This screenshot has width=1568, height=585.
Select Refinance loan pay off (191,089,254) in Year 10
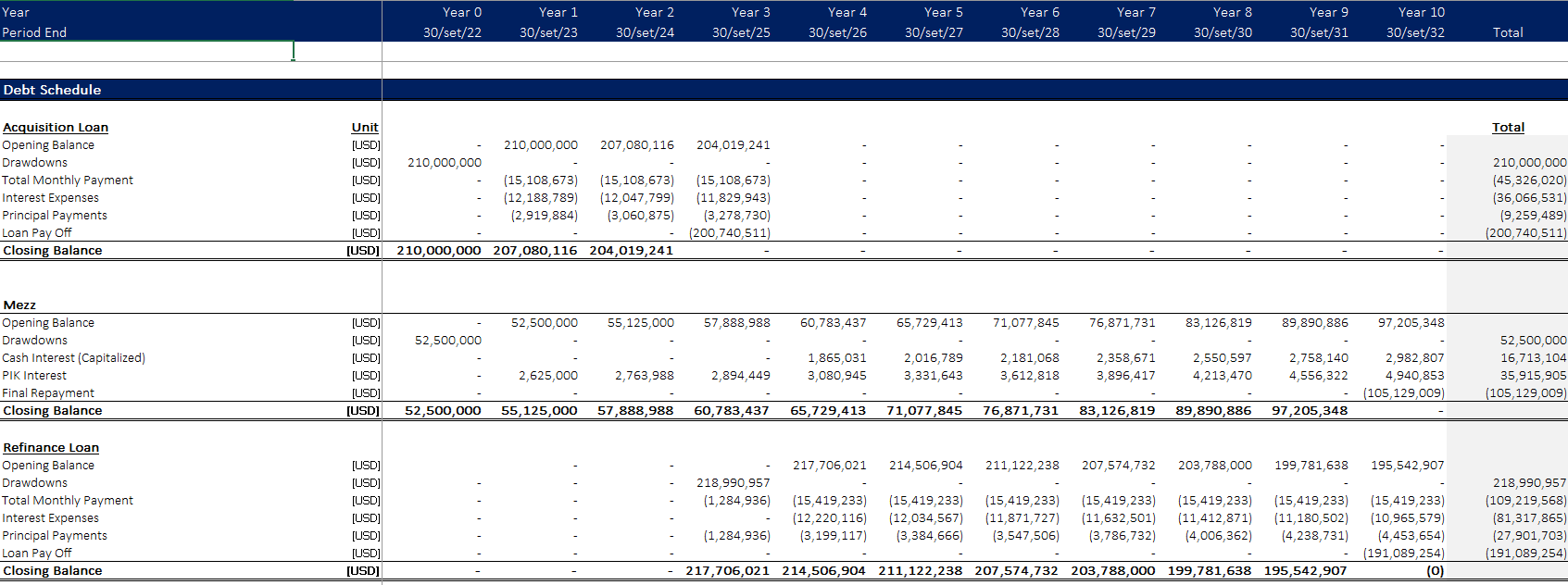(x=1404, y=554)
